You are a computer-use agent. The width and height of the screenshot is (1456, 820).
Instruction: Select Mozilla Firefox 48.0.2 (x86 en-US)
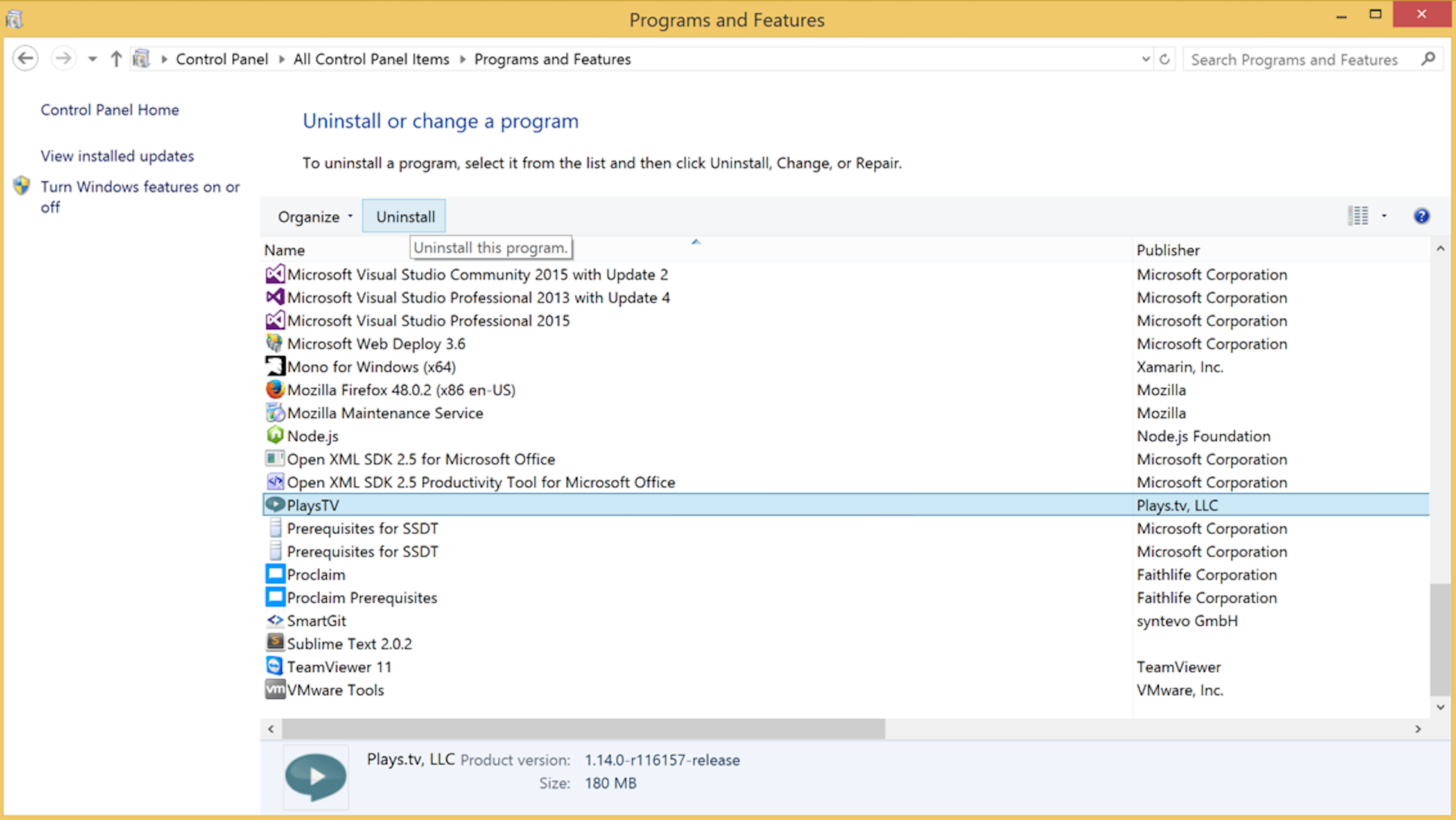pyautogui.click(x=401, y=390)
